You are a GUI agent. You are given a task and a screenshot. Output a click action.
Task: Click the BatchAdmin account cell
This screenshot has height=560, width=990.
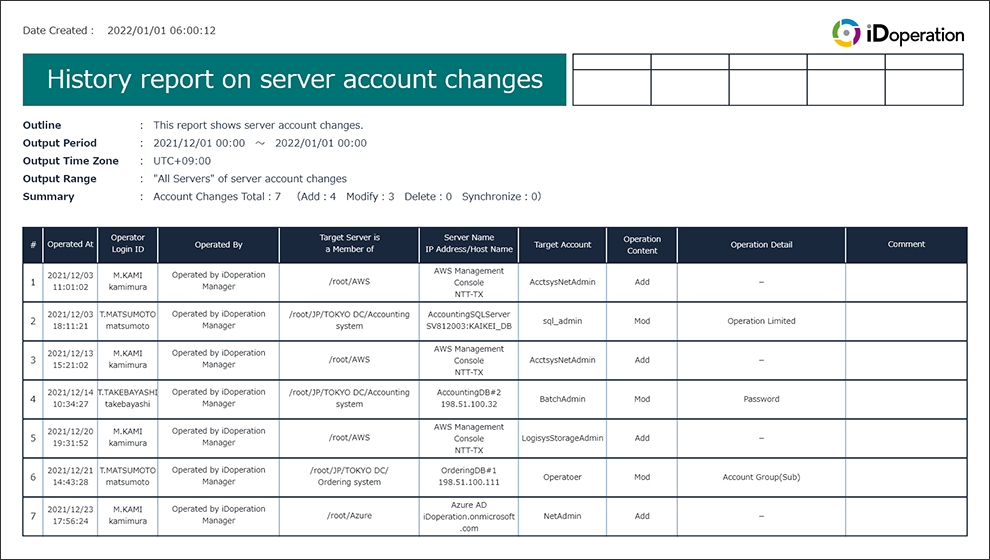(x=562, y=399)
